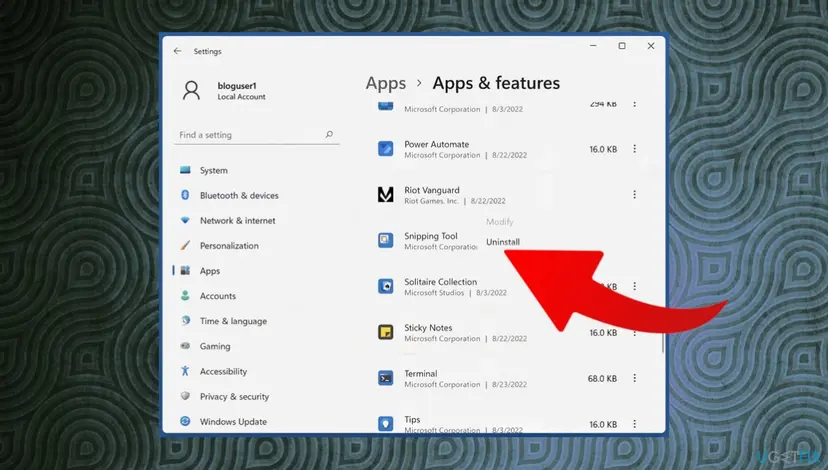Viewport: 828px width, 470px height.
Task: Minimize the Settings window
Action: coord(593,46)
